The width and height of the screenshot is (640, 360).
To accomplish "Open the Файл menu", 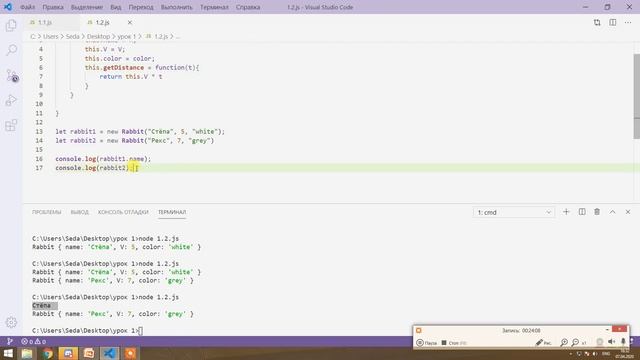I will (x=27, y=7).
